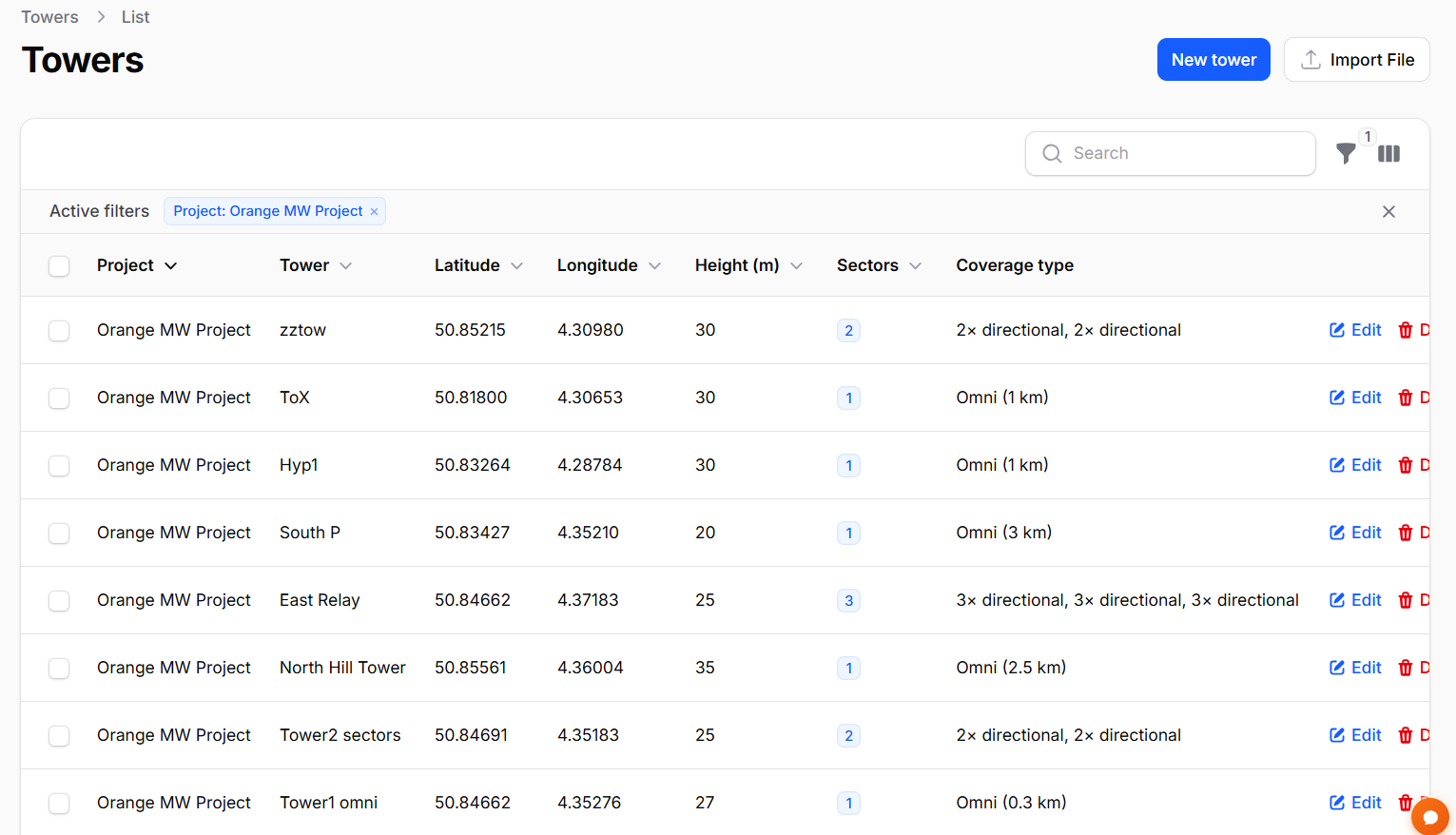This screenshot has width=1456, height=835.
Task: Focus the Search input field
Action: tap(1171, 153)
